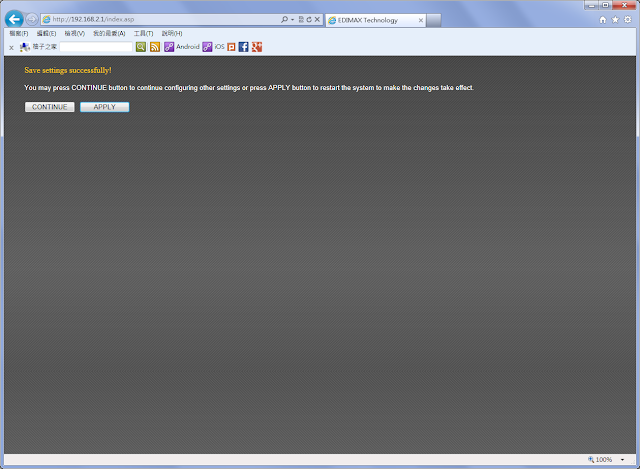Click the zoom level 100% indicator
The height and width of the screenshot is (469, 640).
point(600,460)
